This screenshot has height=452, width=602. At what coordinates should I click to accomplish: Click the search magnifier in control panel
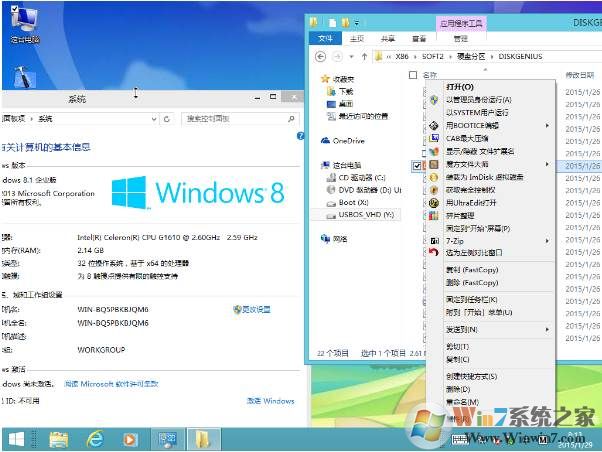pyautogui.click(x=291, y=119)
